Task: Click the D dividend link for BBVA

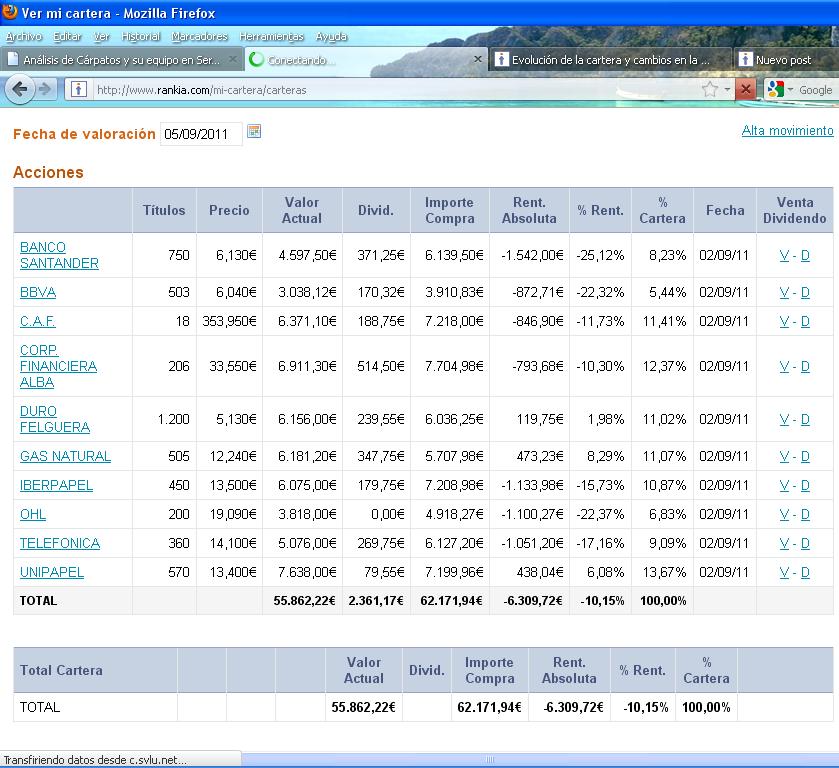Action: click(x=805, y=292)
